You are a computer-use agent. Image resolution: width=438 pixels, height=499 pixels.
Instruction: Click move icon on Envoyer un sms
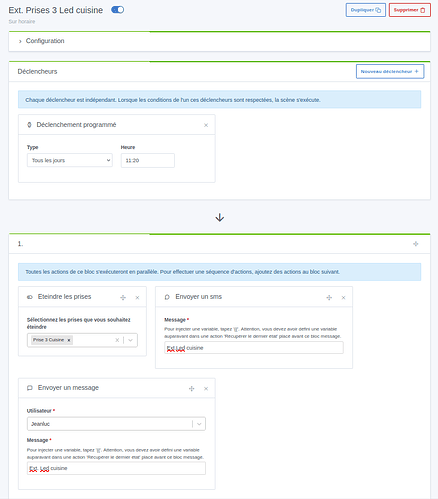329,297
